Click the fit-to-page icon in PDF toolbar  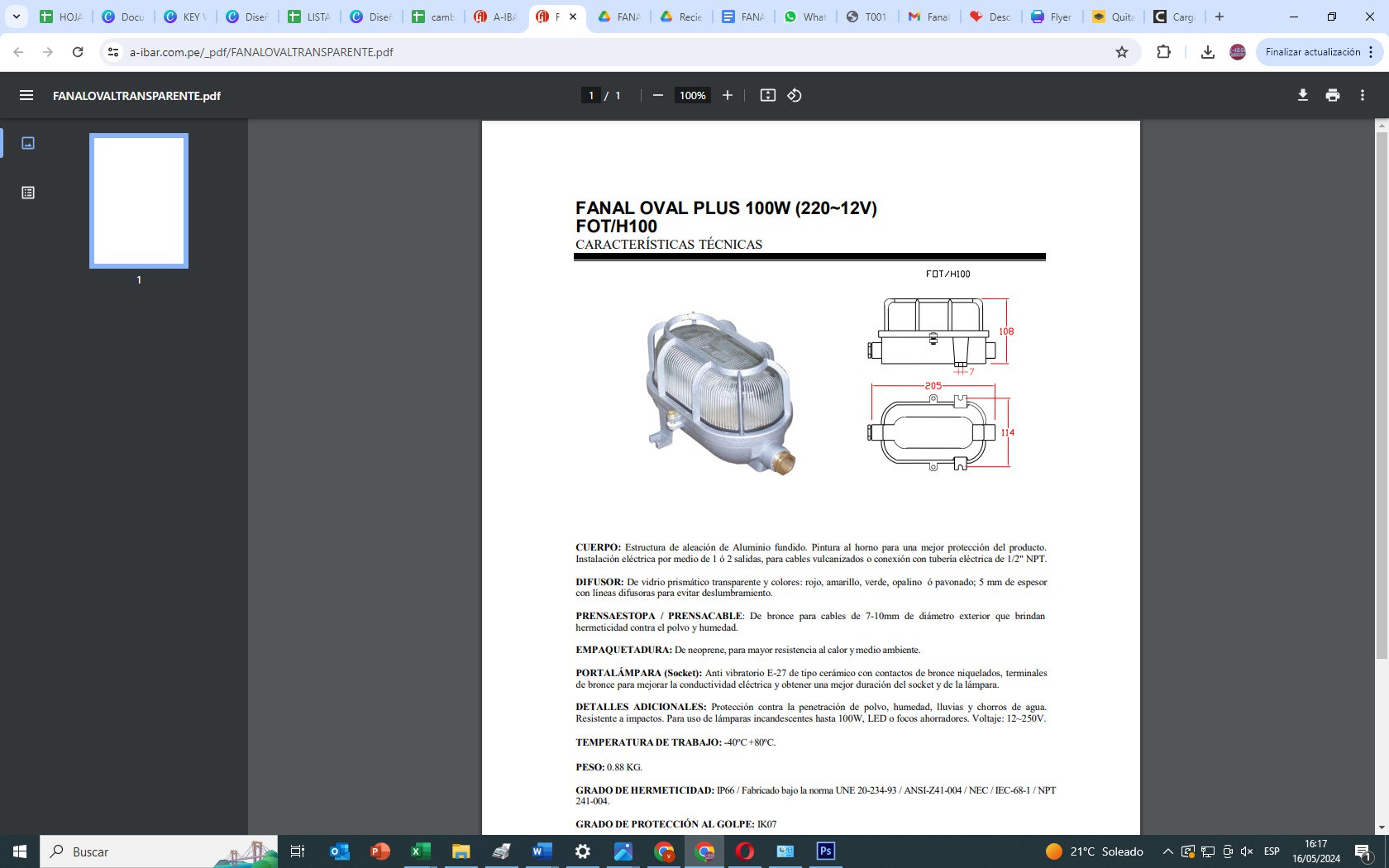pos(769,95)
